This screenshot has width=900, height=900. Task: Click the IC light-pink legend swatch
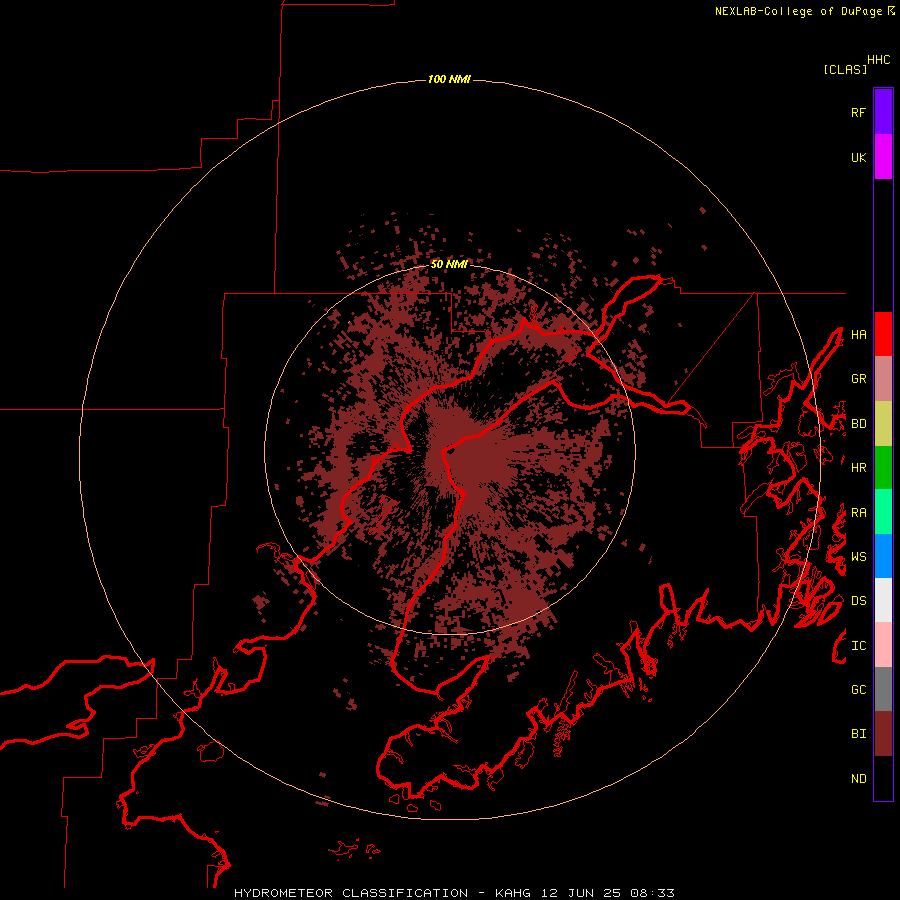pos(883,645)
